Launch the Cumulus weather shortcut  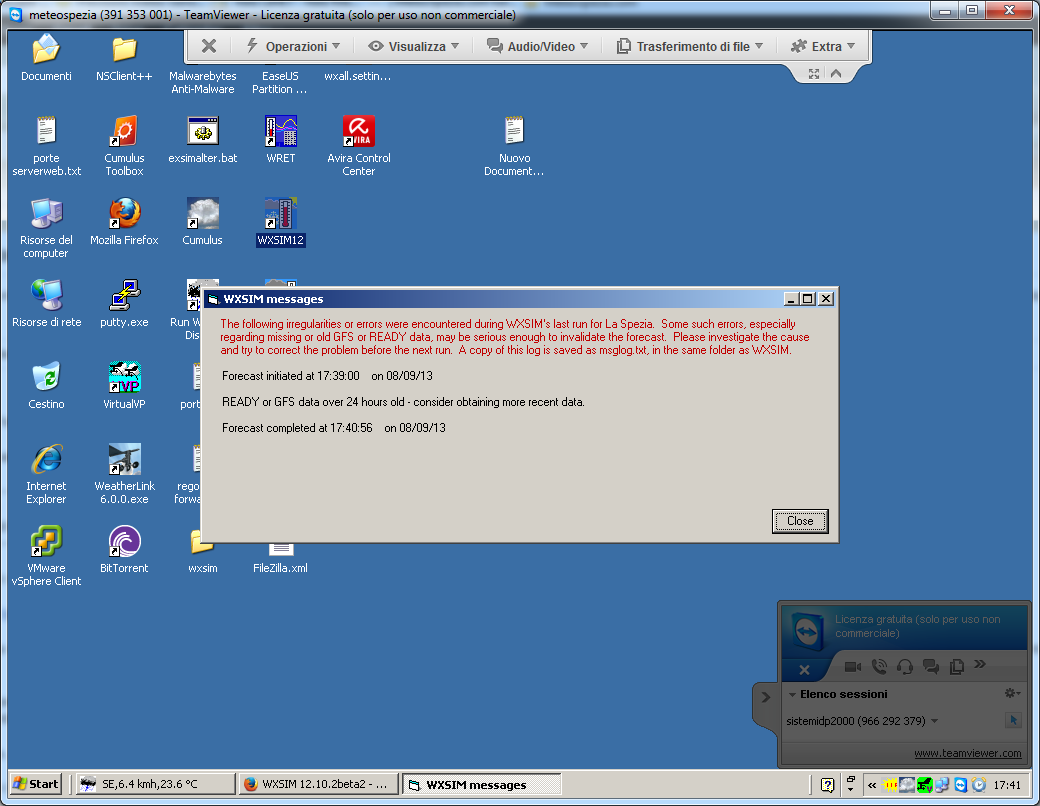click(x=202, y=214)
